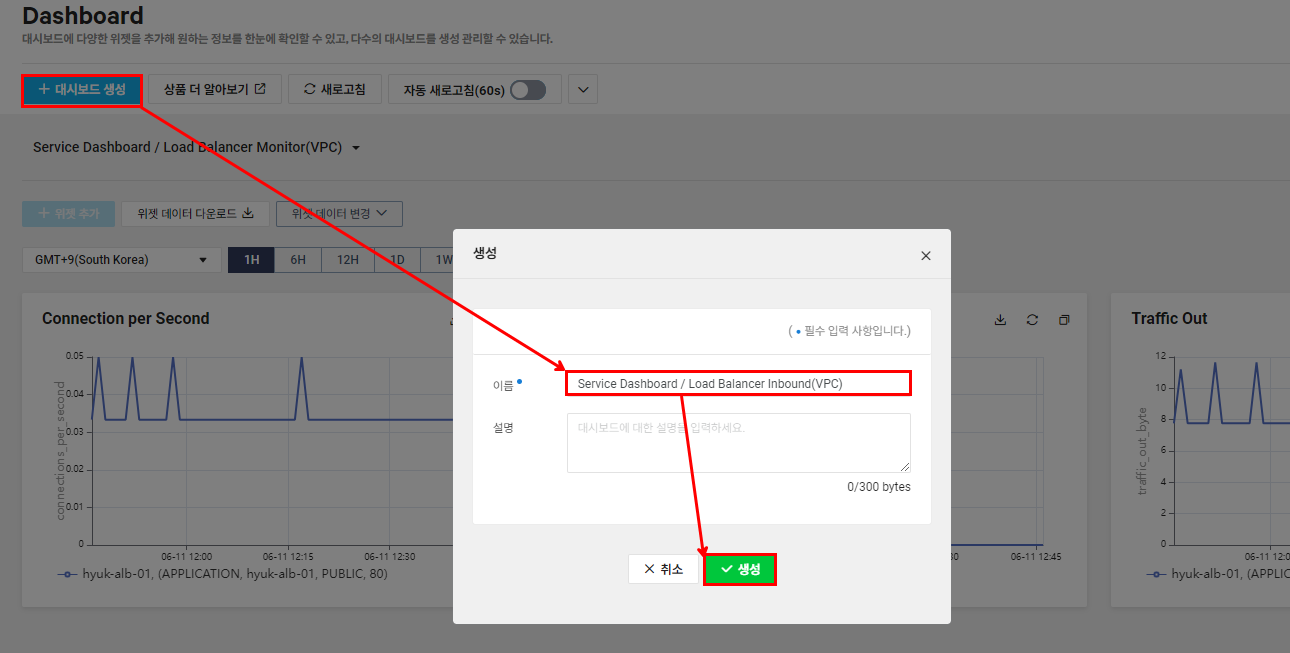Click the 새로고침 refresh button

tap(335, 89)
